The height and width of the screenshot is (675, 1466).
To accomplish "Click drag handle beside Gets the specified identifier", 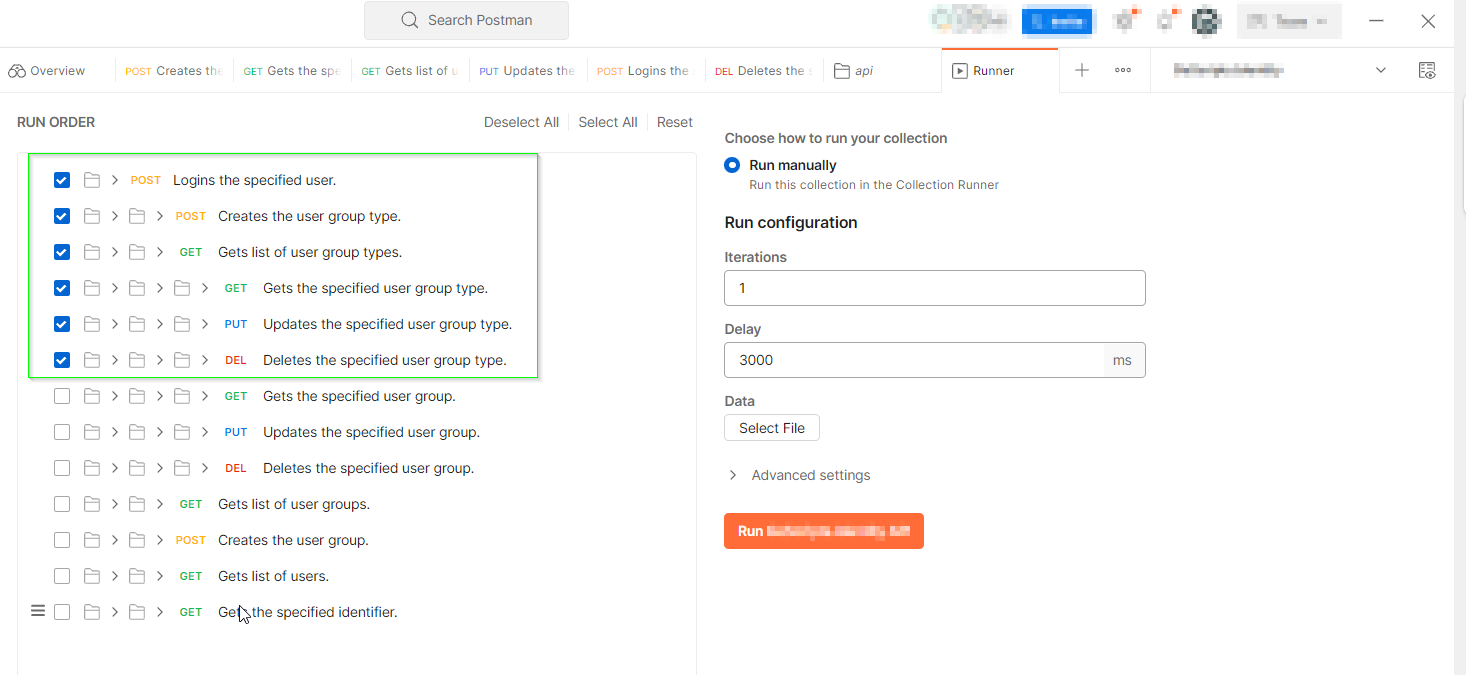I will tap(38, 611).
